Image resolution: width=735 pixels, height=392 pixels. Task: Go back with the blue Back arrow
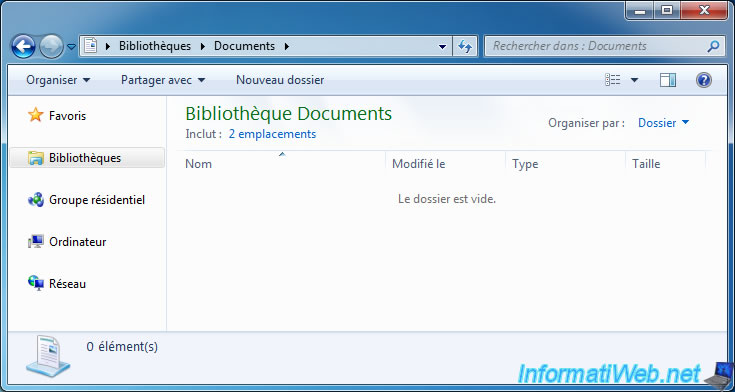(x=23, y=47)
